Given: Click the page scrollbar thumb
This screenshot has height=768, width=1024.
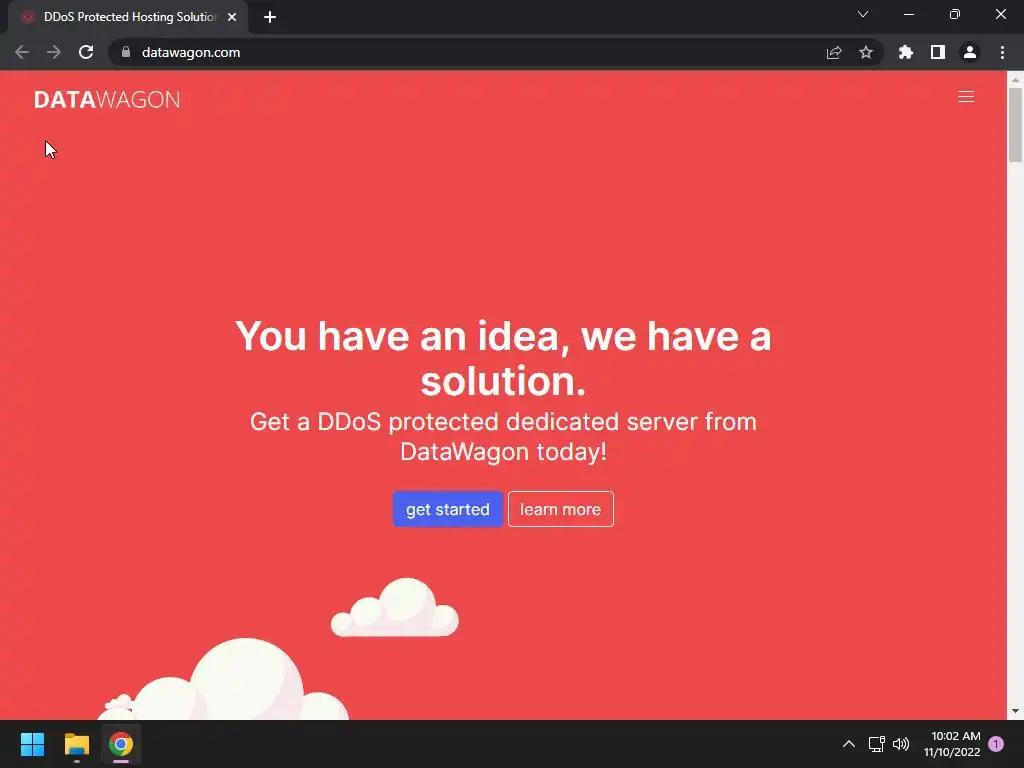Looking at the screenshot, I should coord(1015,124).
